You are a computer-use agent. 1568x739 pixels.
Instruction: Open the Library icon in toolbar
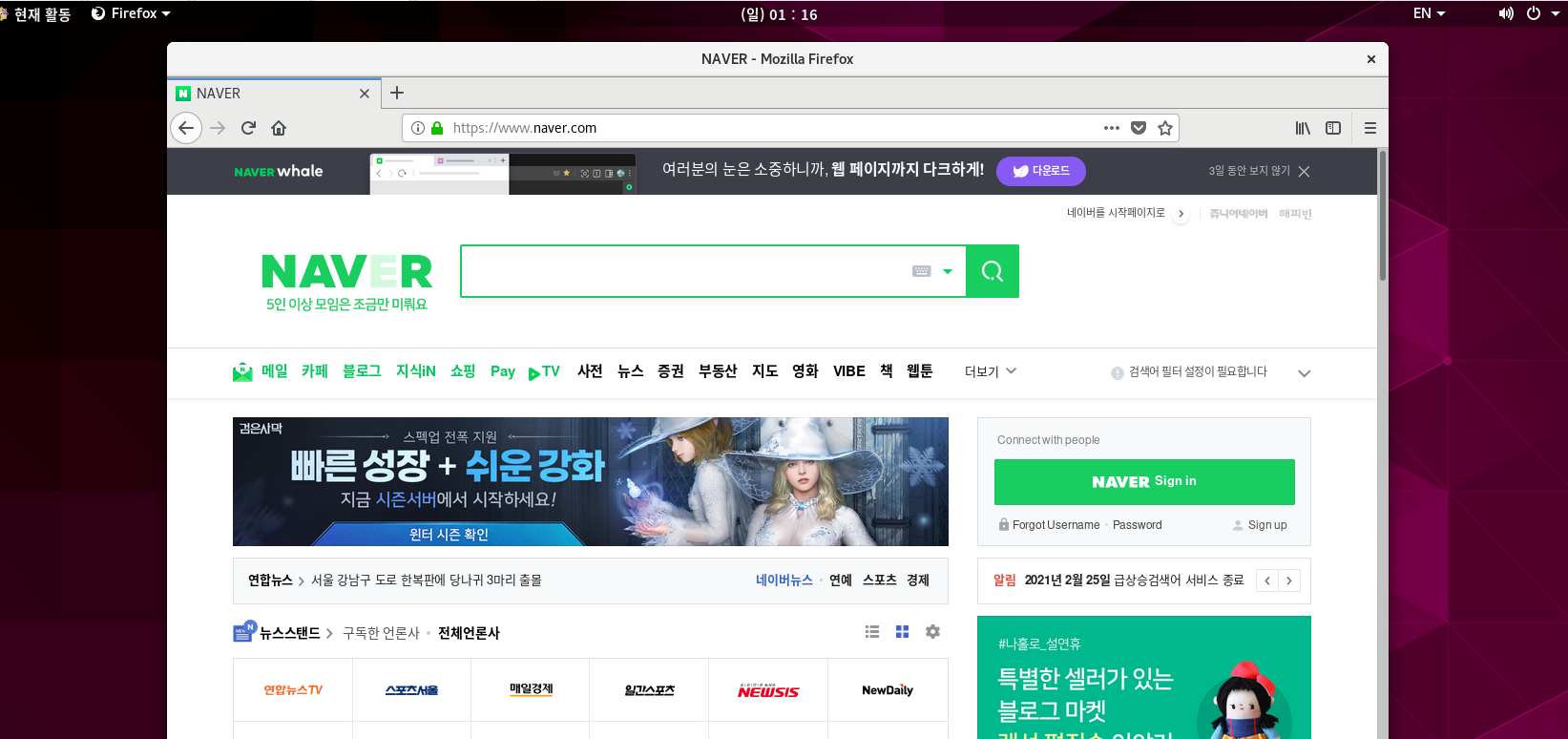[1303, 128]
